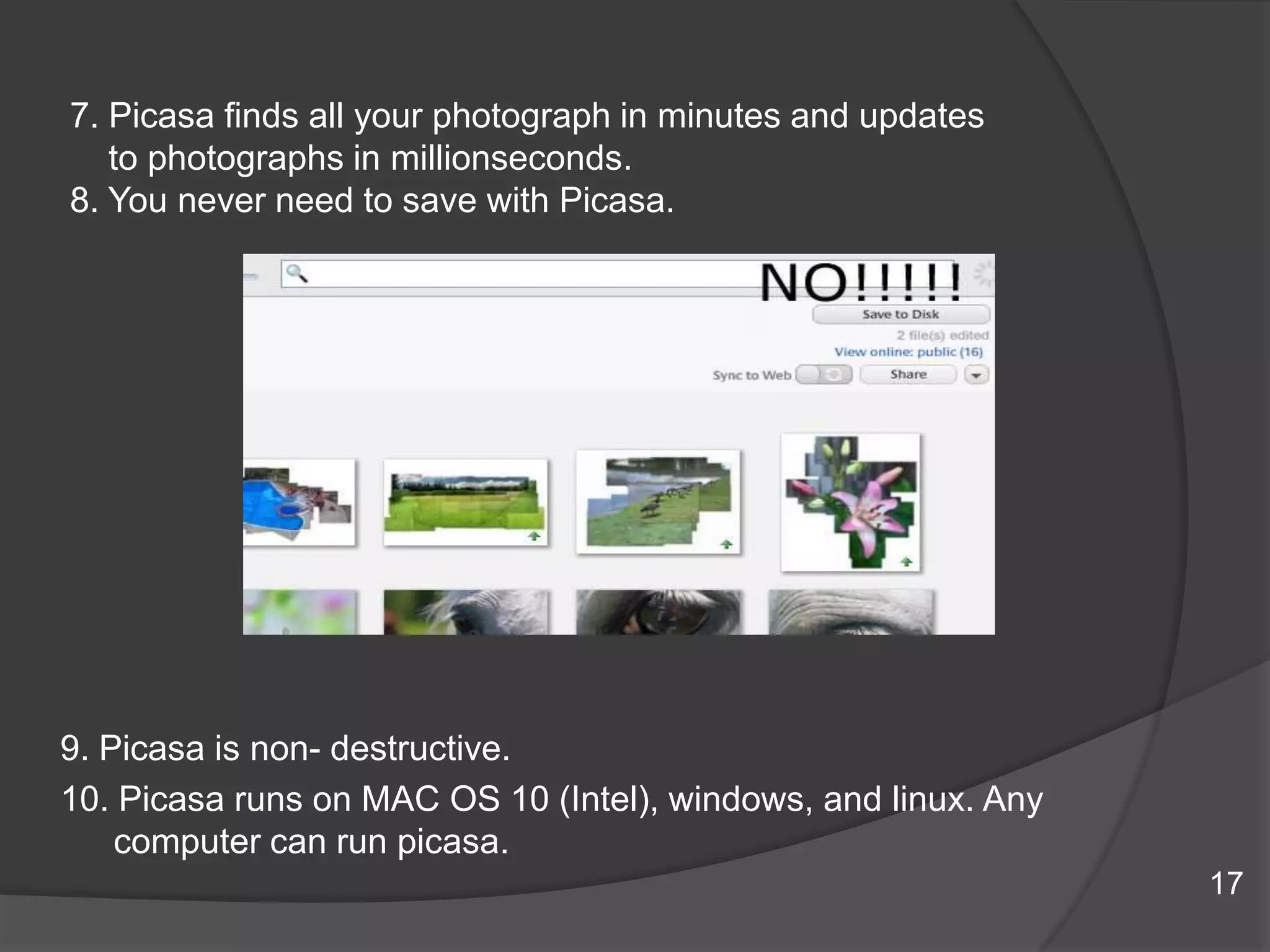Select the green meadow panorama thumbnail
This screenshot has height=952, width=1270.
point(466,503)
